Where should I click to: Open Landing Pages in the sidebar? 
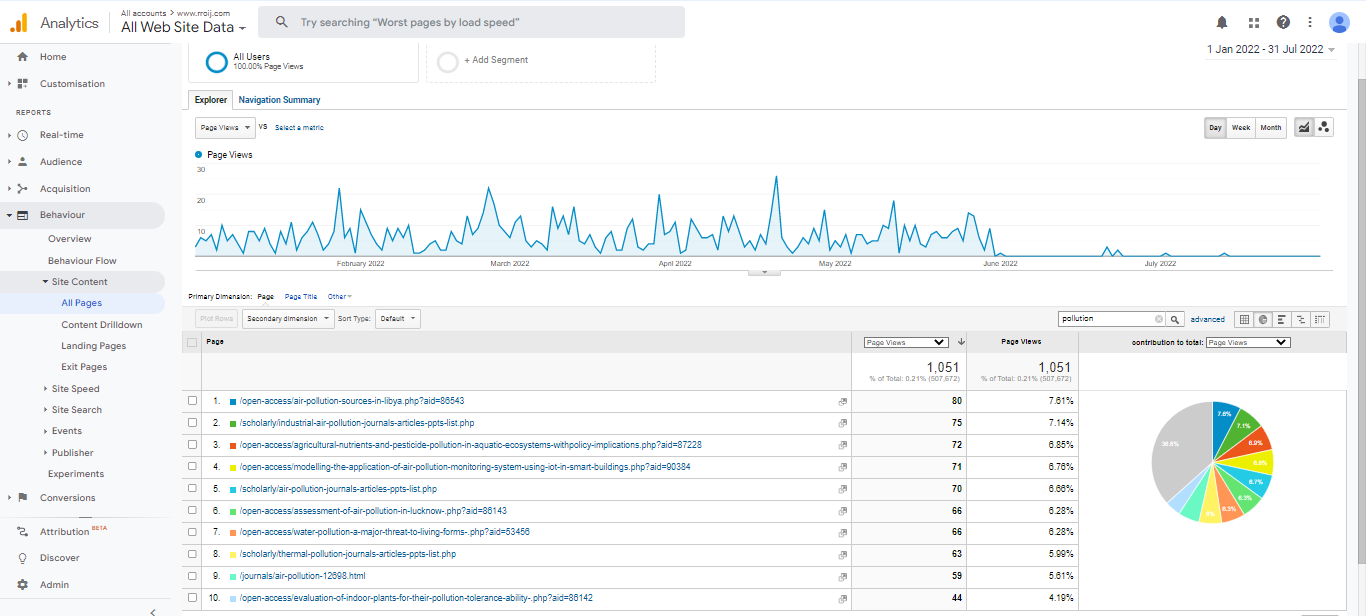pos(93,346)
